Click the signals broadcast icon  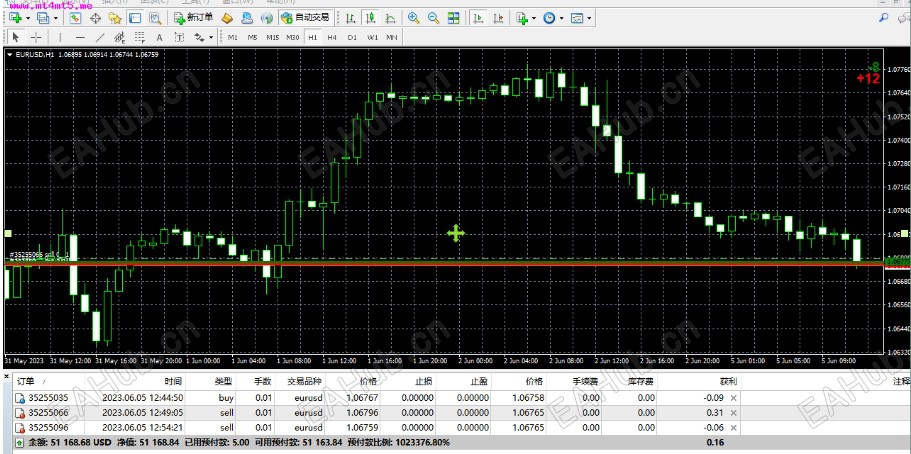(267, 18)
